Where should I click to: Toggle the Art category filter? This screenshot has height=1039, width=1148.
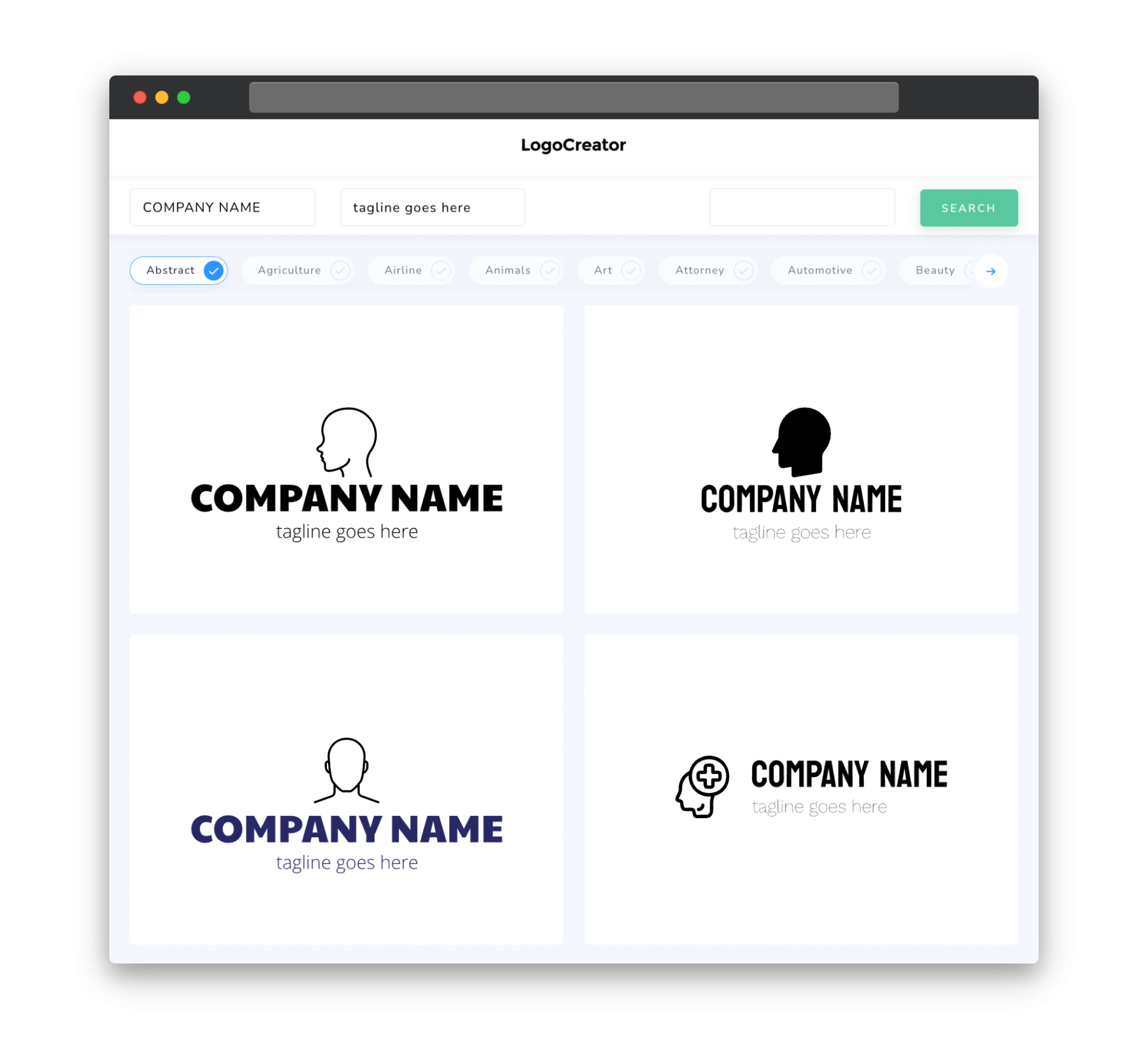[612, 270]
